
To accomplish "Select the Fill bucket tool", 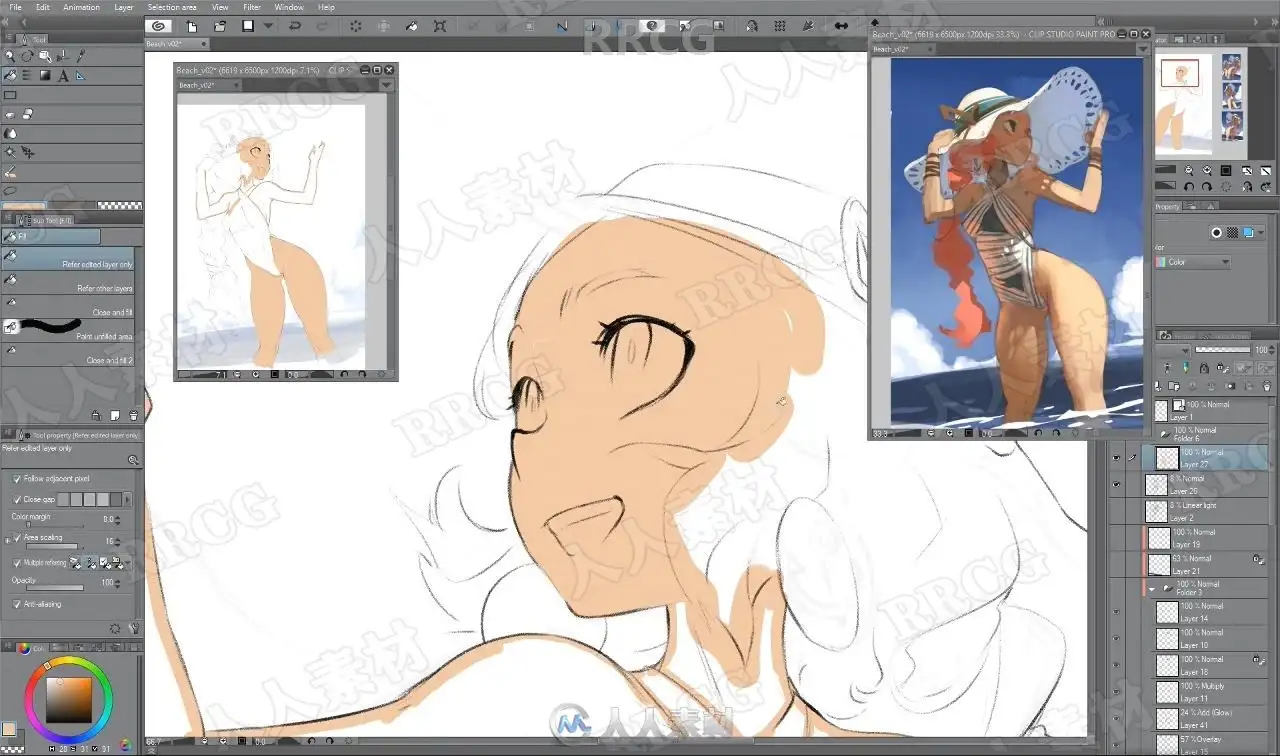I will coord(10,75).
